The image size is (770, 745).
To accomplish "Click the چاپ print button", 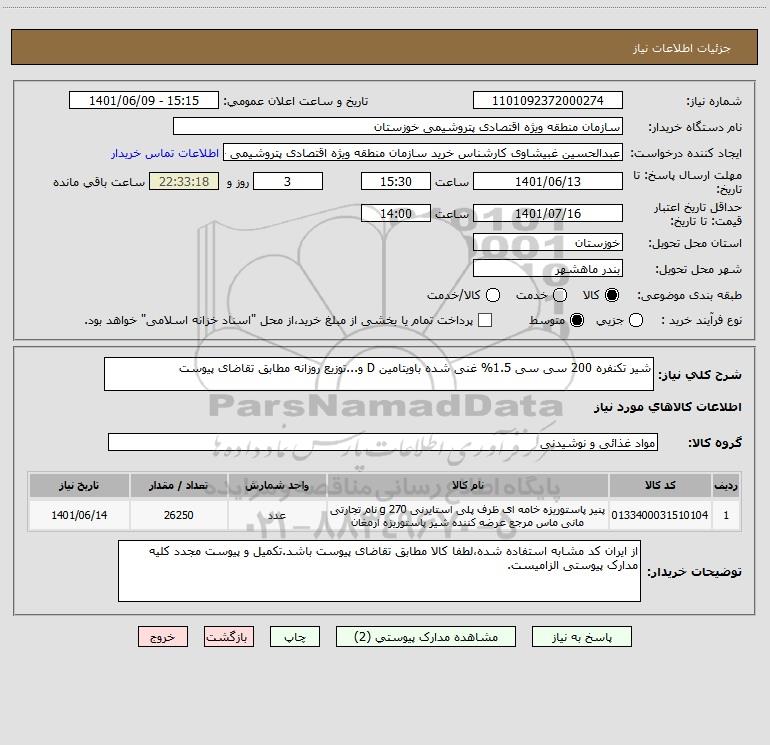I will (295, 636).
